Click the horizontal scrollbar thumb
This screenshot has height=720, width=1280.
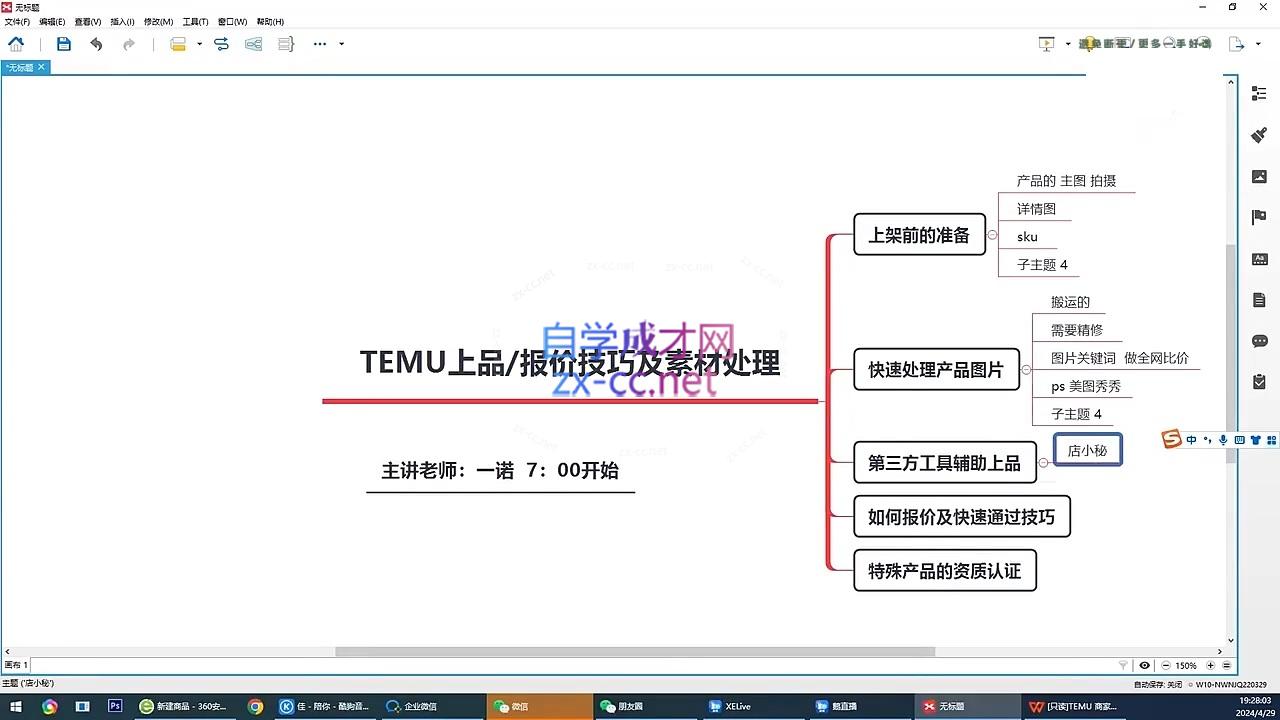pos(635,651)
